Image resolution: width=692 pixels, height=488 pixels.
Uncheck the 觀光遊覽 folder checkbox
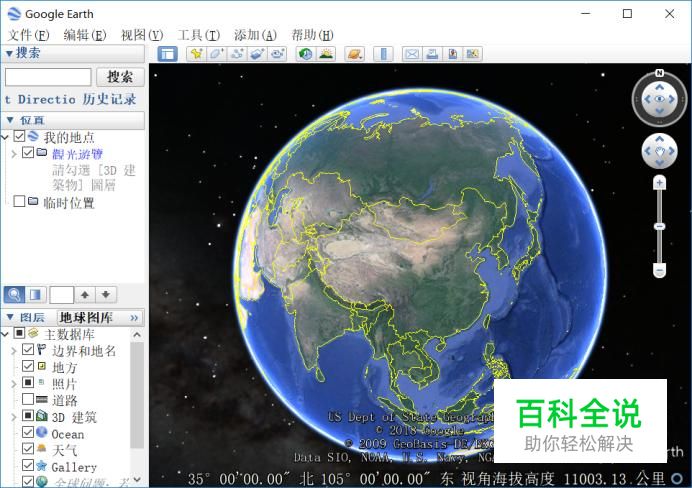pos(28,153)
